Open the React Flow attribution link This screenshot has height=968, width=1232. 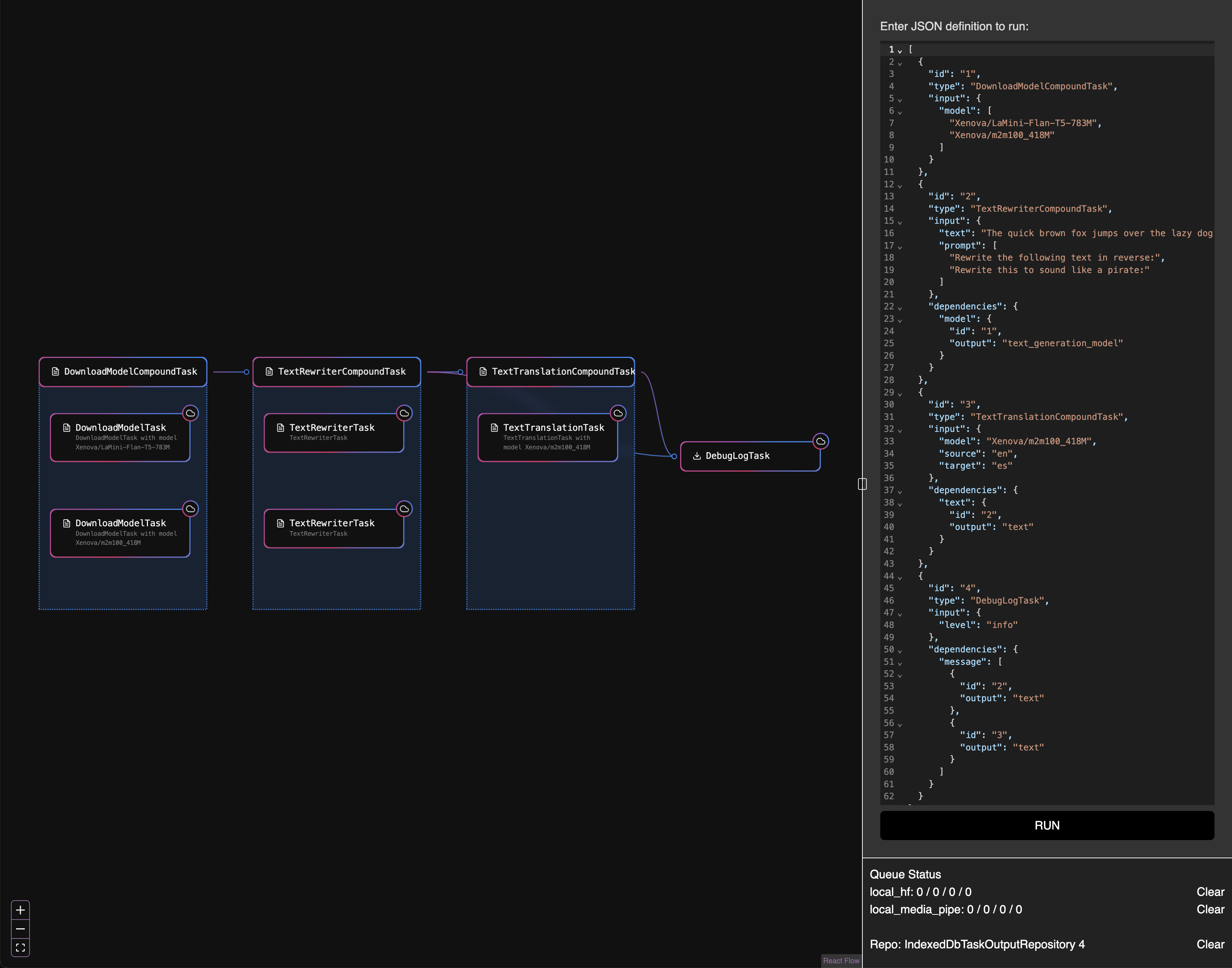[x=841, y=961]
